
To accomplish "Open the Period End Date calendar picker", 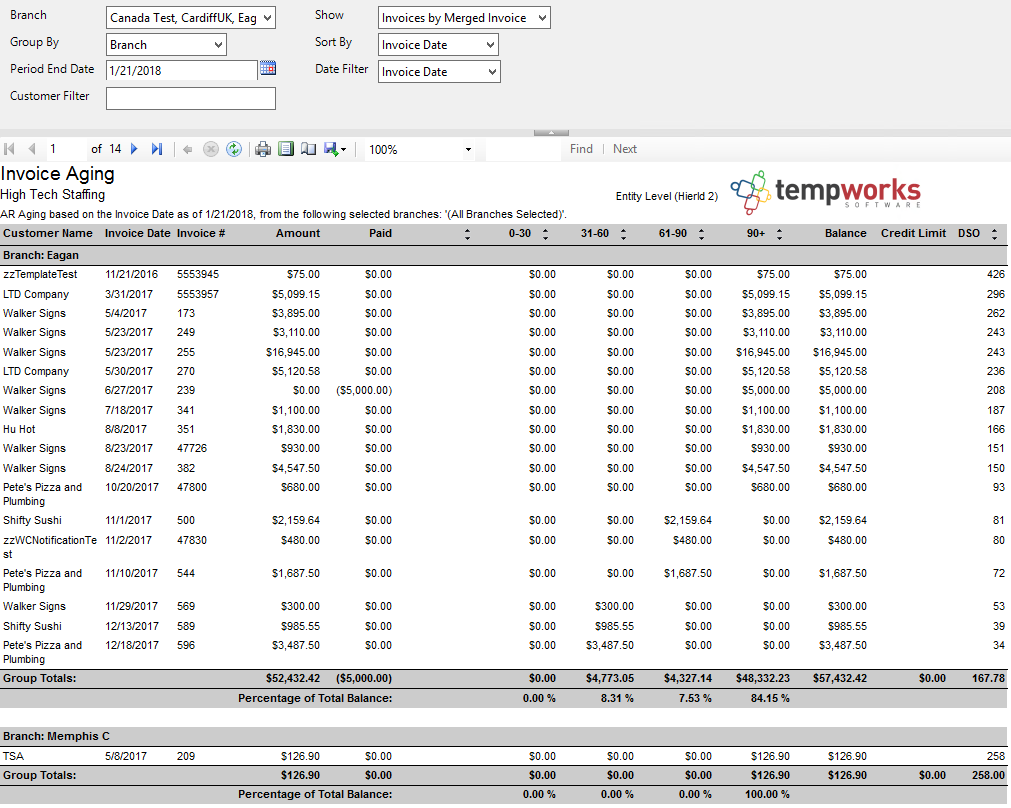I will [x=267, y=69].
